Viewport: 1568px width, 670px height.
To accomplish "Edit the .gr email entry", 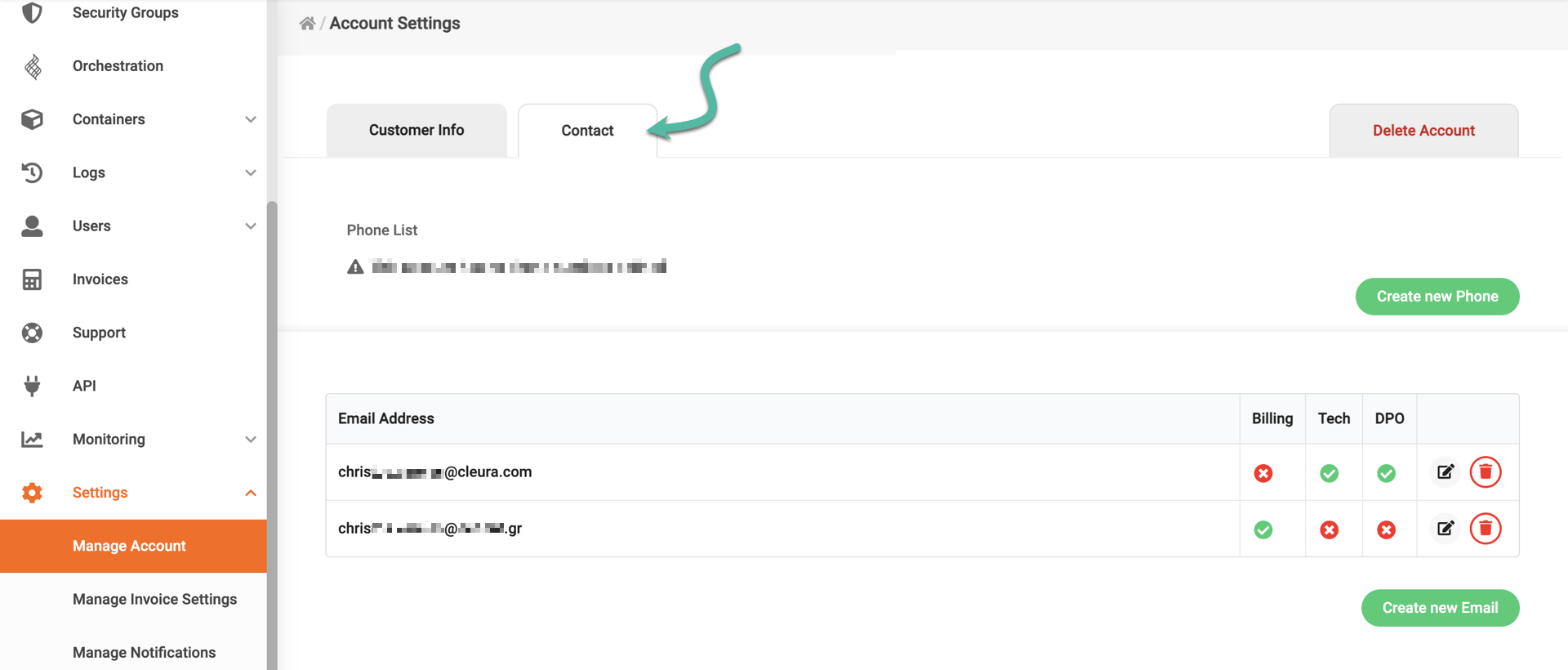I will click(1445, 529).
